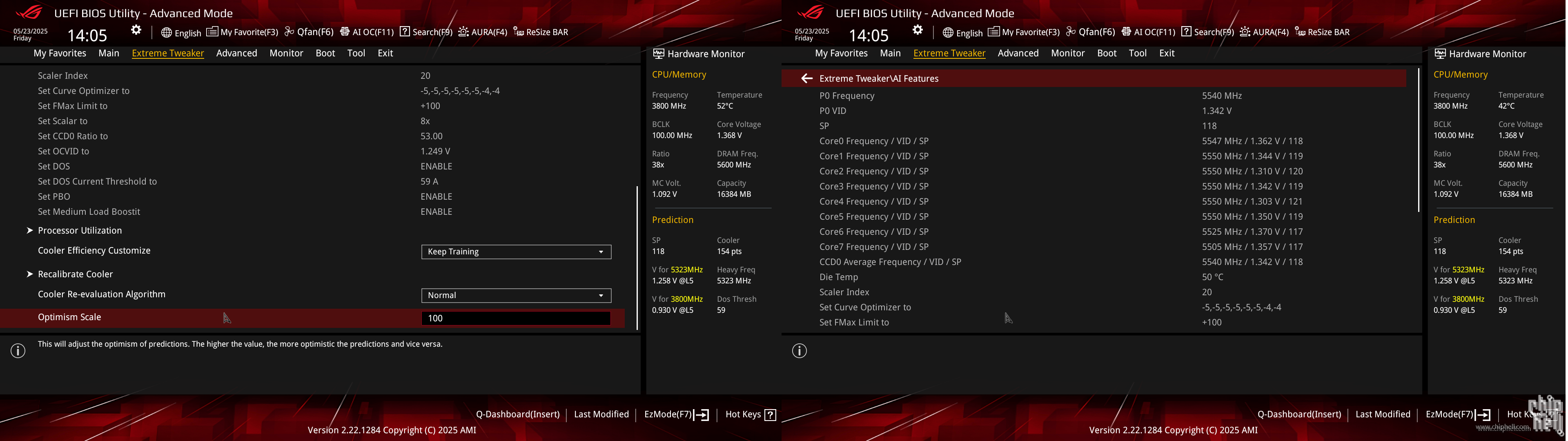Click settings gear icon in left BIOS window
The image size is (1568, 441).
point(136,30)
